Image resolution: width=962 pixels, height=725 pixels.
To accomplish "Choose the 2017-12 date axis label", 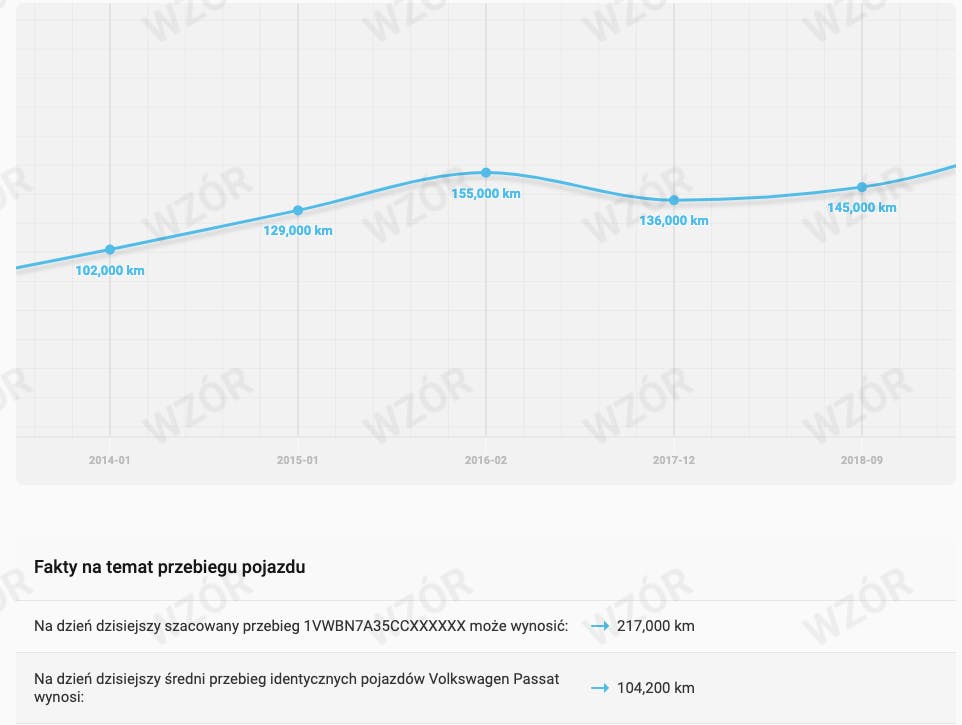I will [x=674, y=461].
